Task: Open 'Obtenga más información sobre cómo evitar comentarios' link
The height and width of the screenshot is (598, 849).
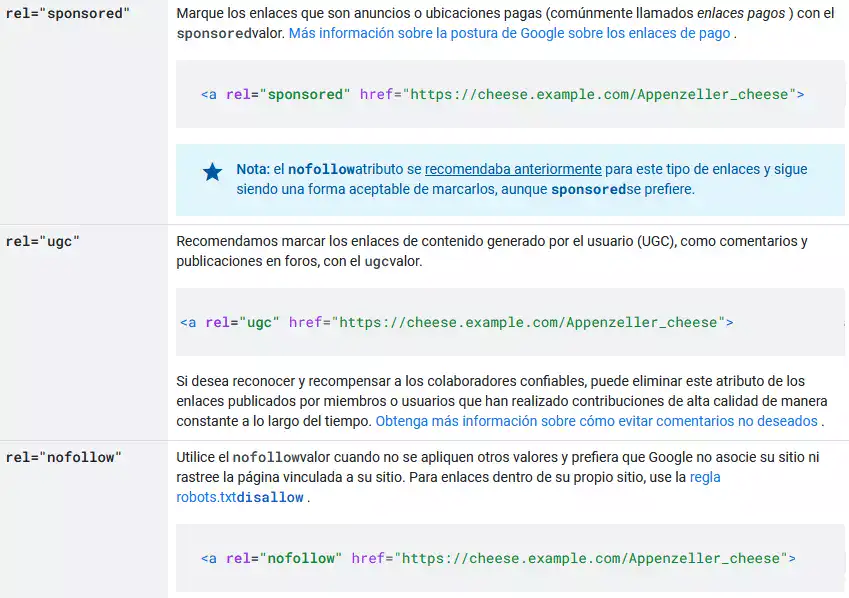Action: (x=597, y=421)
